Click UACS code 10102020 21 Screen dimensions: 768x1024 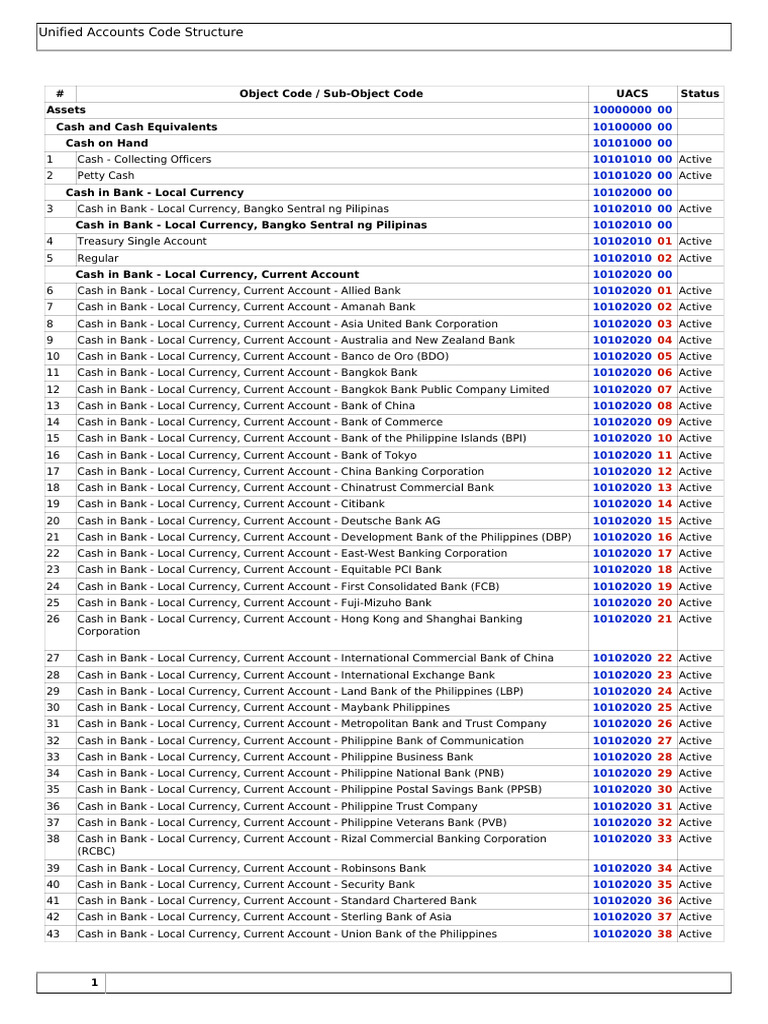pos(632,619)
